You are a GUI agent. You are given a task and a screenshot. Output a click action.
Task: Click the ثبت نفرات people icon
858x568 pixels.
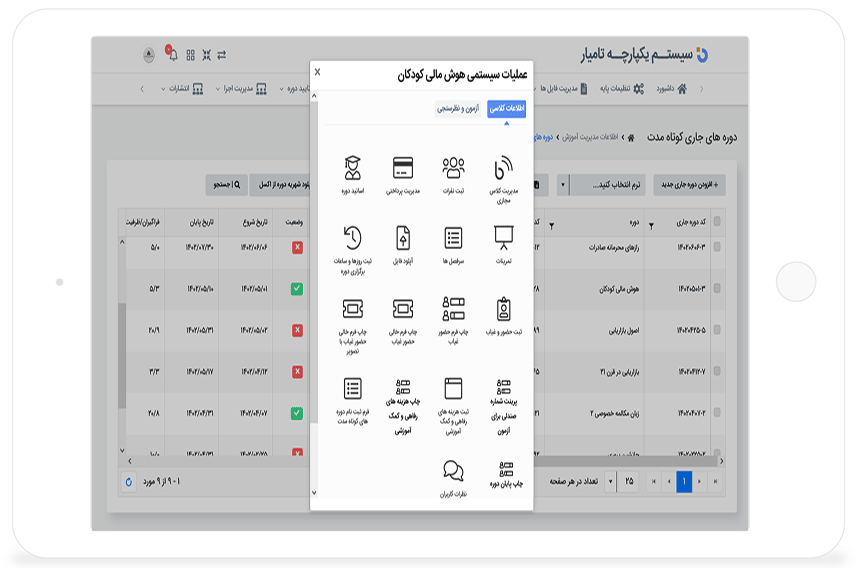coord(454,168)
